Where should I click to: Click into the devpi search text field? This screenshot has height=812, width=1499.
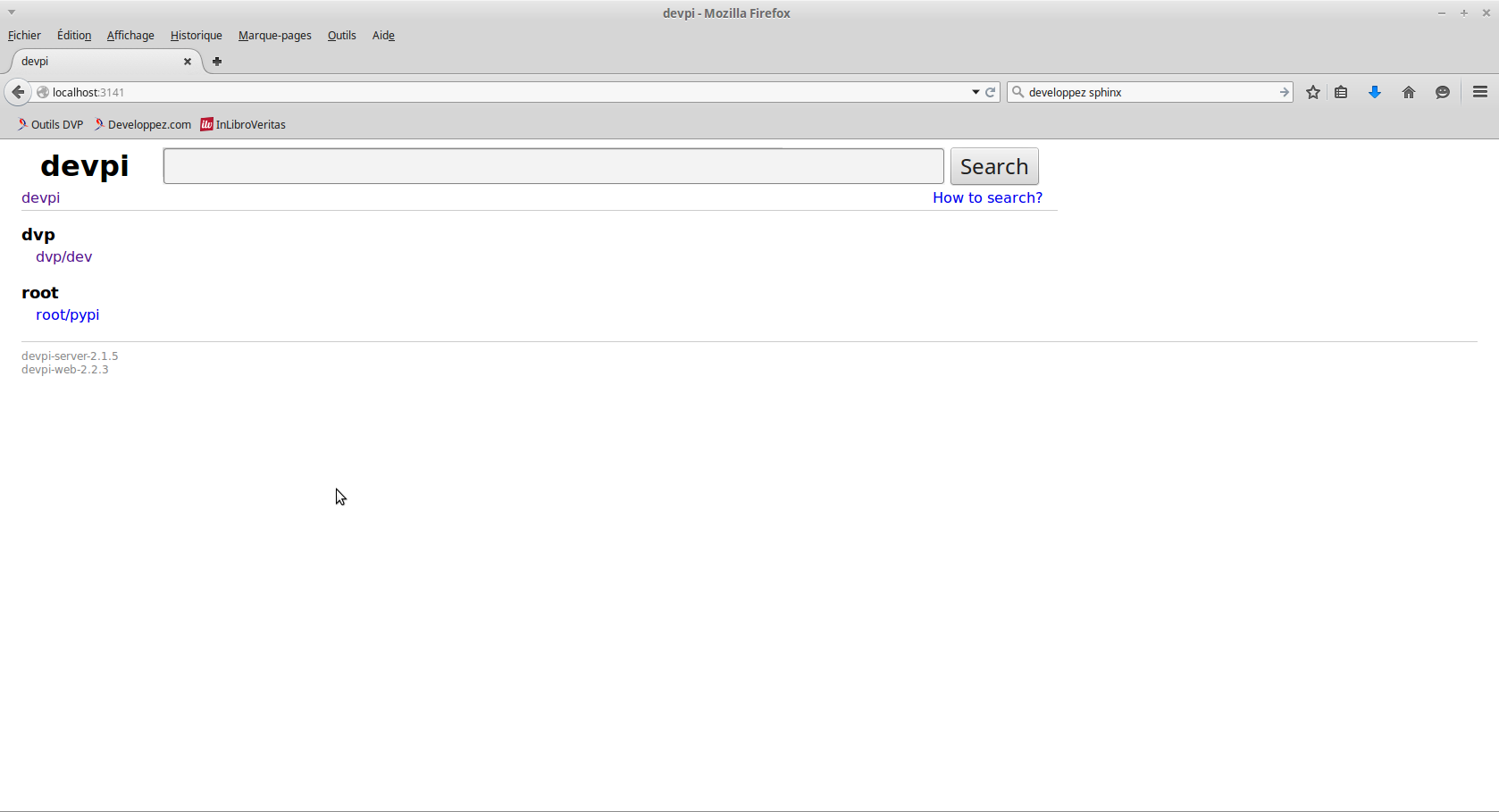coord(553,166)
